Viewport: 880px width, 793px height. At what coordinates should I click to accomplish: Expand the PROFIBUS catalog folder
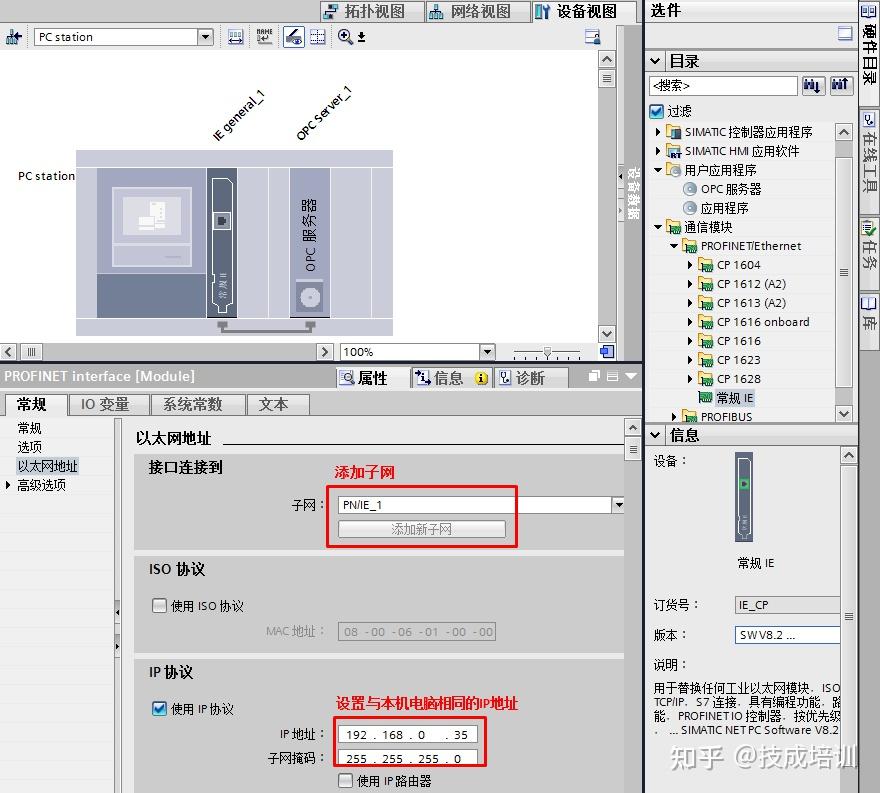(672, 414)
